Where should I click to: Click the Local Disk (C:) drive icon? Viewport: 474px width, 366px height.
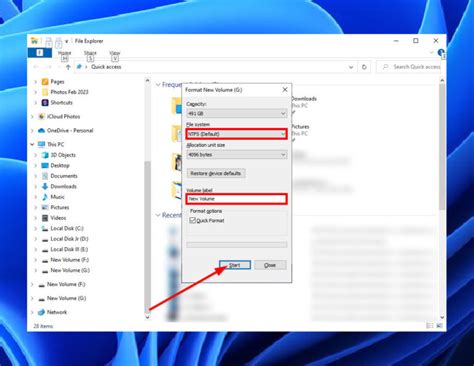click(45, 229)
